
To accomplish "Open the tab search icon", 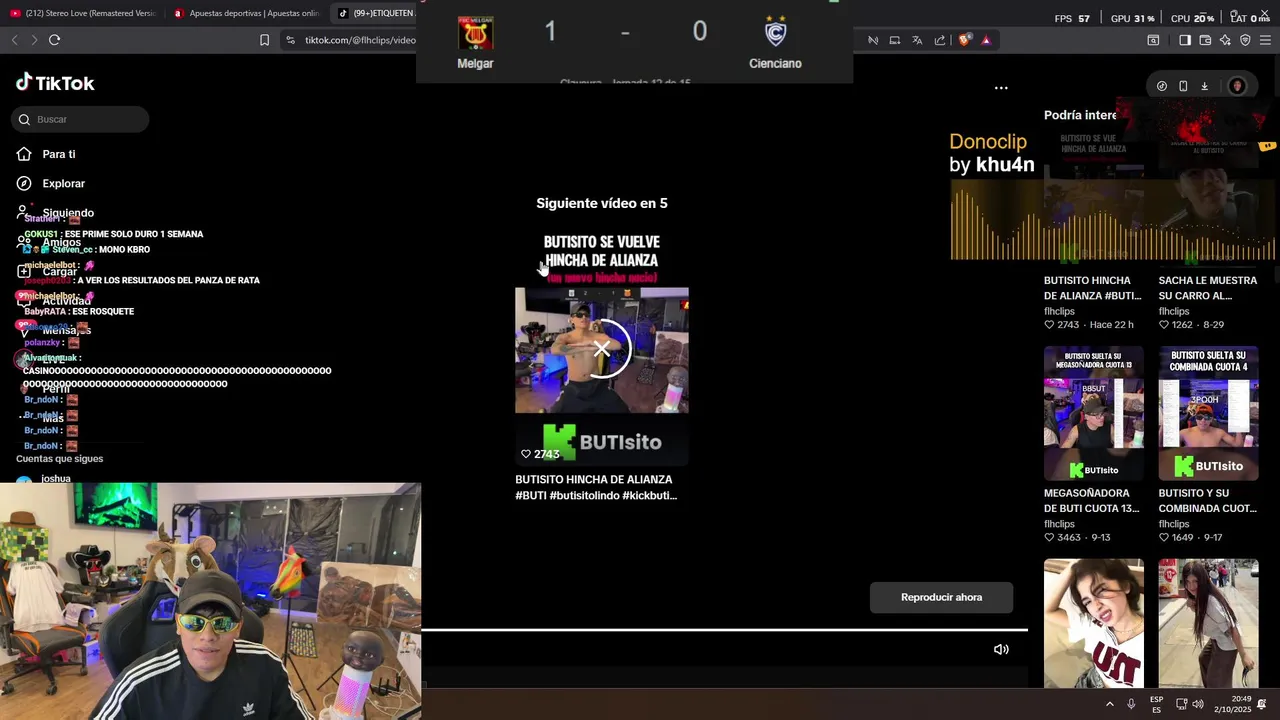I will click(x=1153, y=40).
